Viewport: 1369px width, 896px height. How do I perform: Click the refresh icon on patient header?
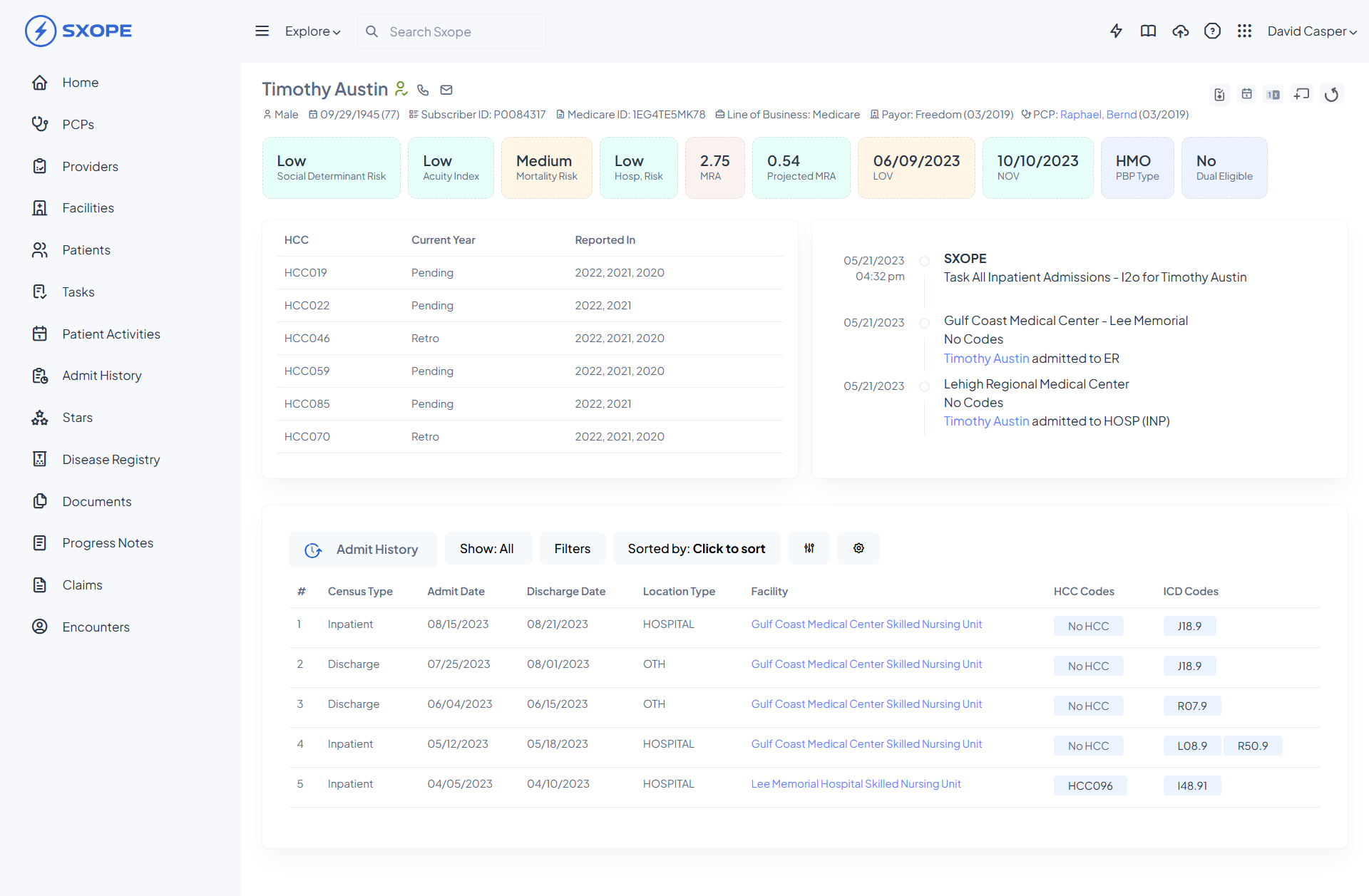[1332, 93]
